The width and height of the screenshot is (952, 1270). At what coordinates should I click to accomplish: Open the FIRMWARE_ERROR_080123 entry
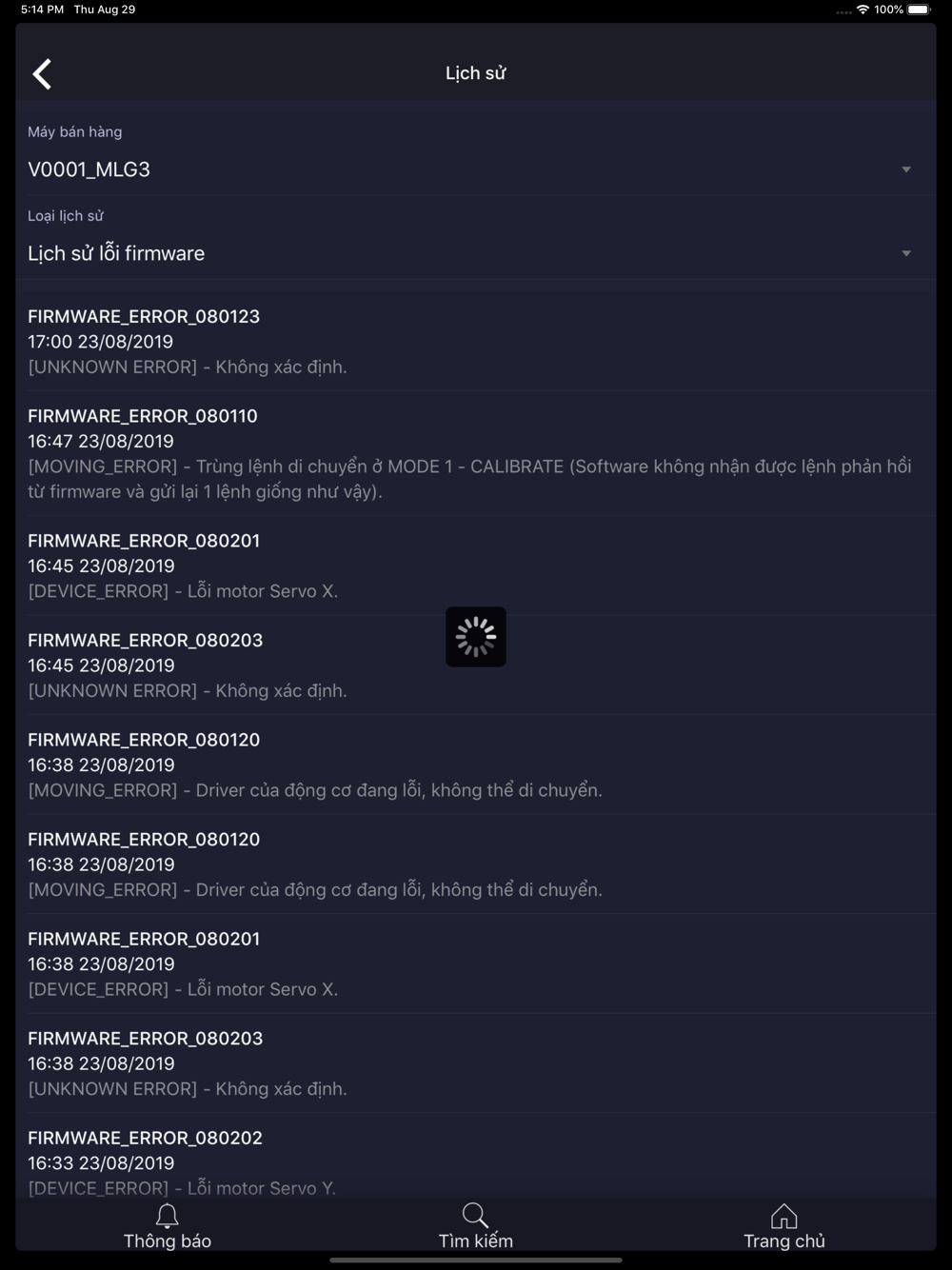tap(475, 341)
